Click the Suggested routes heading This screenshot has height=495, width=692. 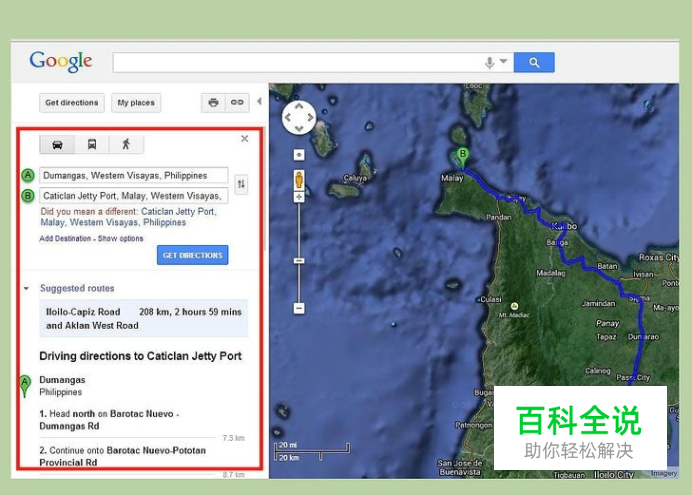point(77,289)
